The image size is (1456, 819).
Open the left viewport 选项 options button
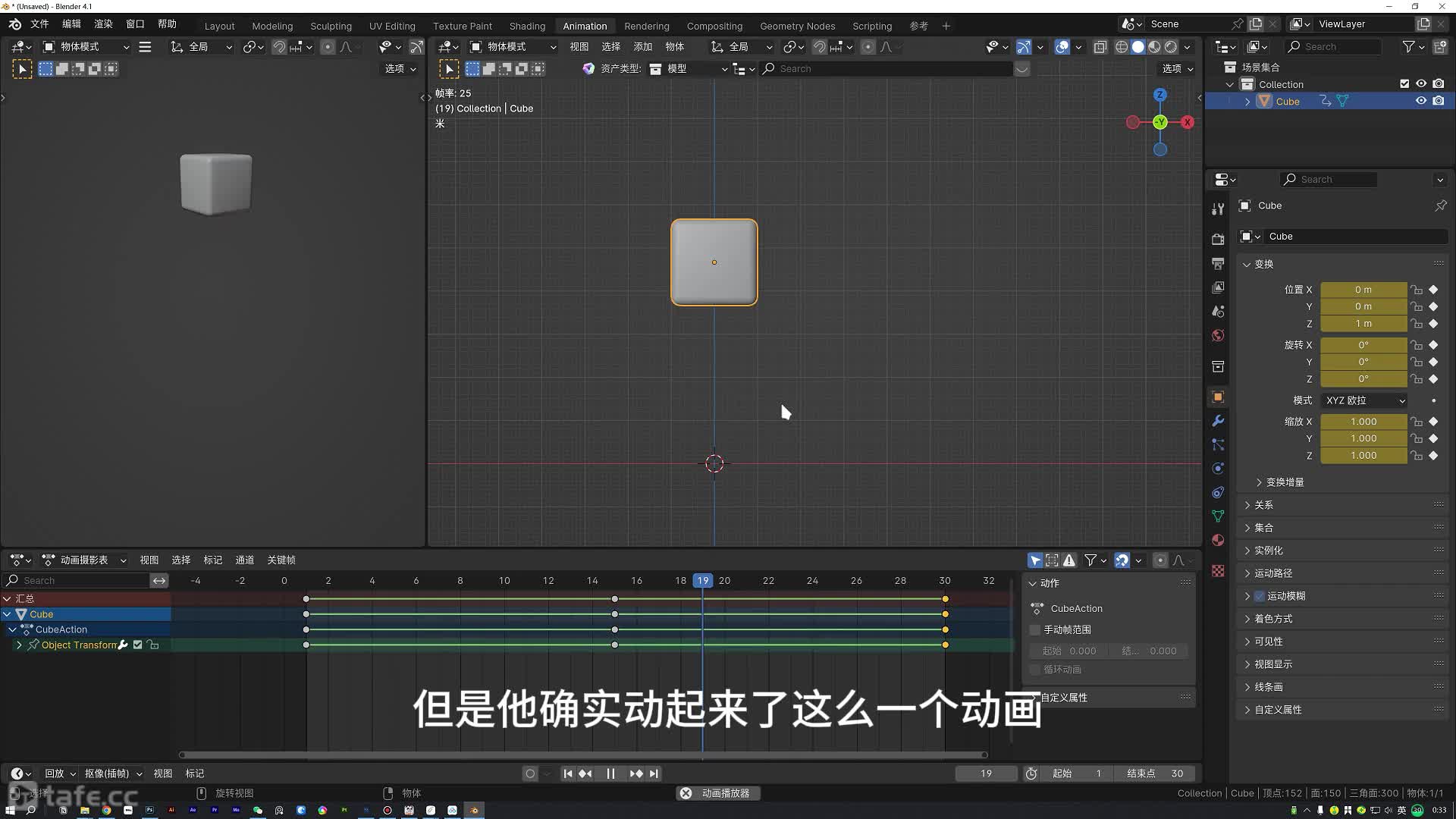click(400, 69)
